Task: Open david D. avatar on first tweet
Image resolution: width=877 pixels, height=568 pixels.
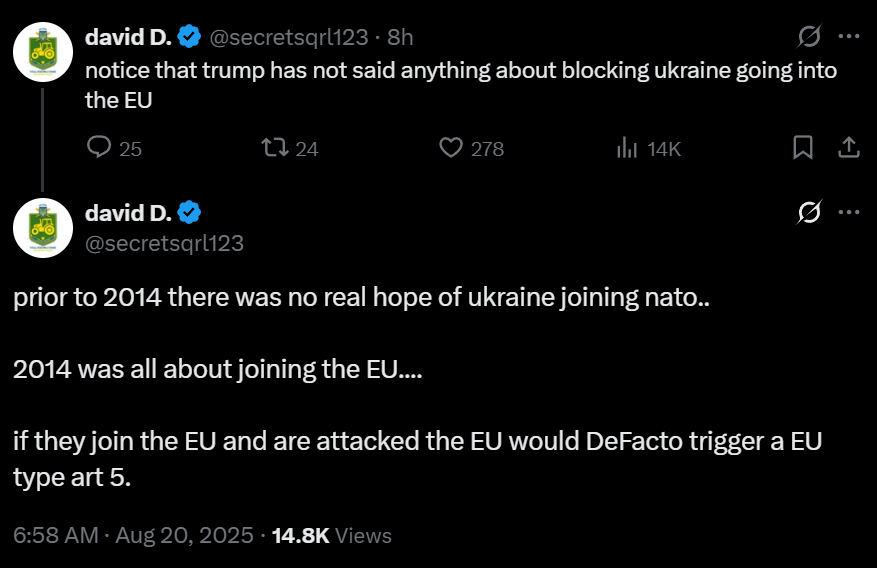Action: pyautogui.click(x=43, y=52)
